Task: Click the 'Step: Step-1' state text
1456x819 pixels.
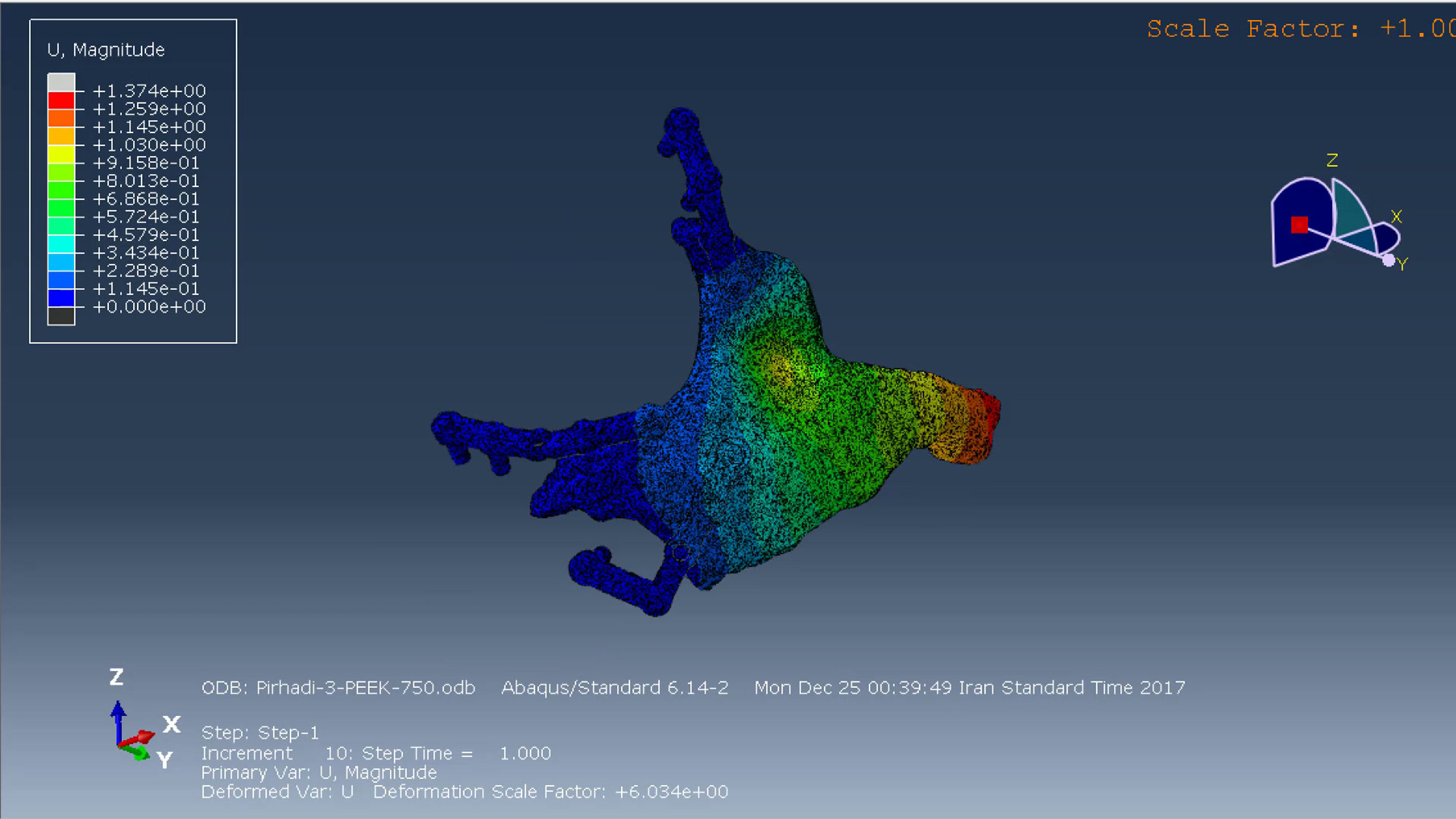Action: (260, 733)
